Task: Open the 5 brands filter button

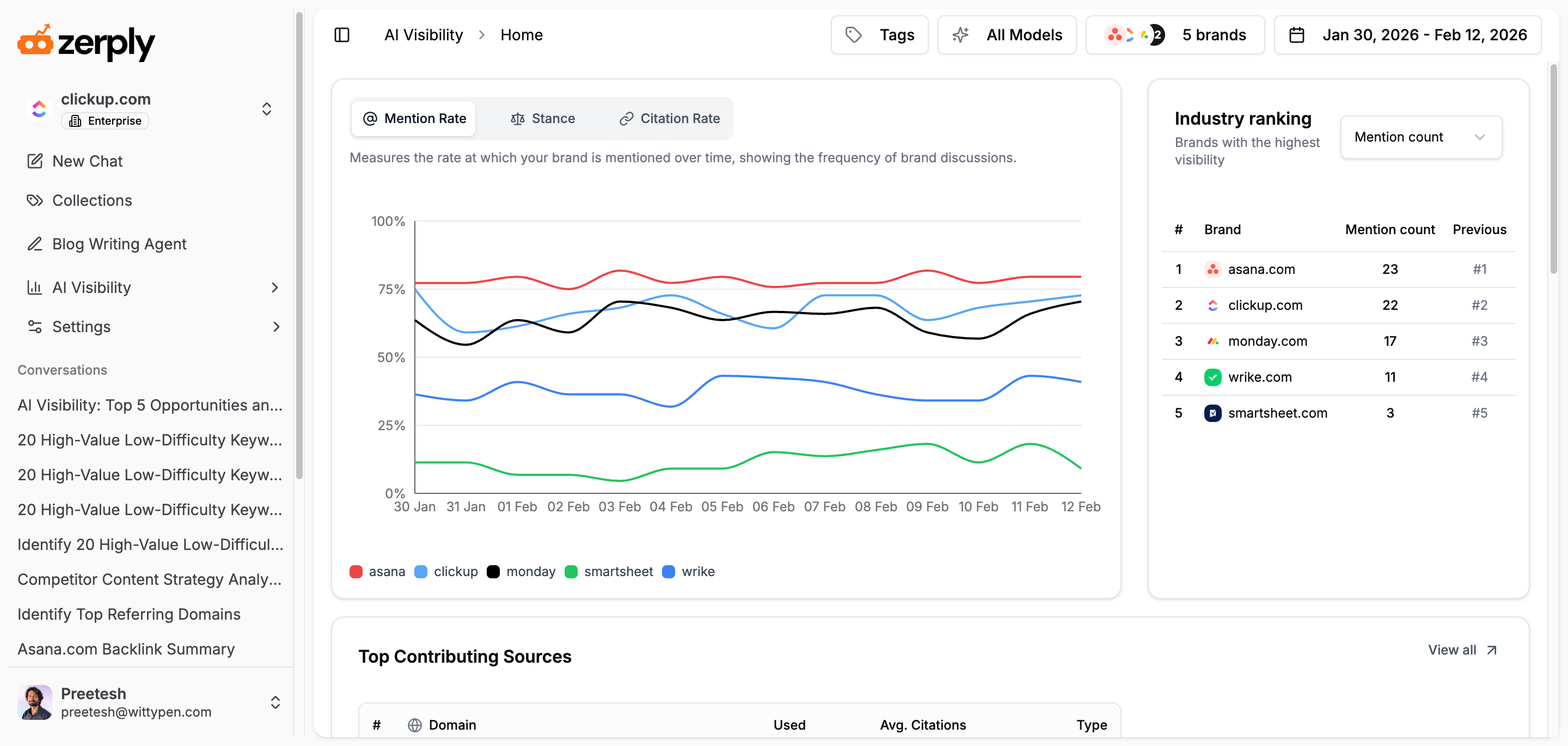Action: [x=1174, y=35]
